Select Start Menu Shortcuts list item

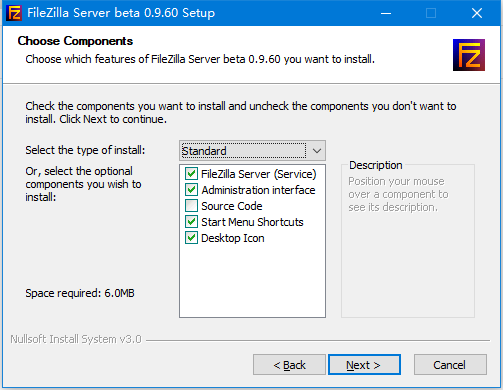tap(252, 222)
